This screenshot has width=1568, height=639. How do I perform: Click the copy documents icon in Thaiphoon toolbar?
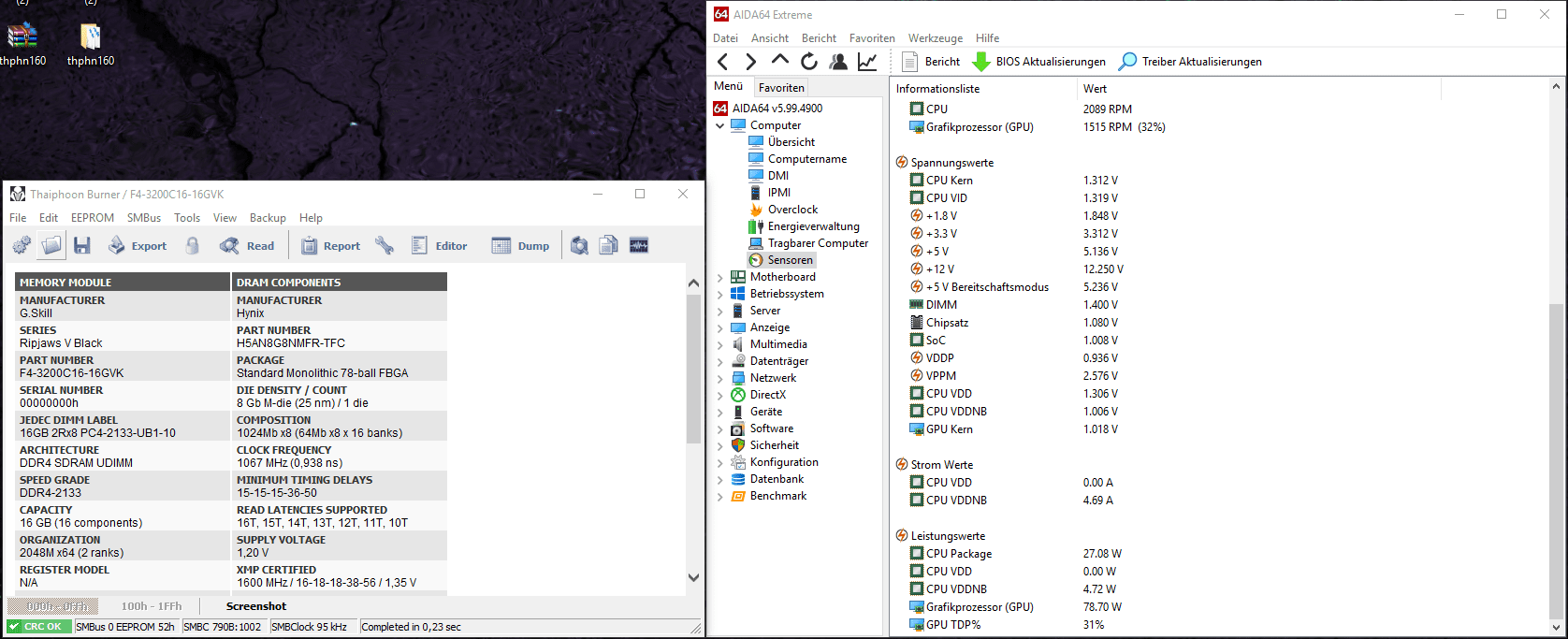pos(609,246)
